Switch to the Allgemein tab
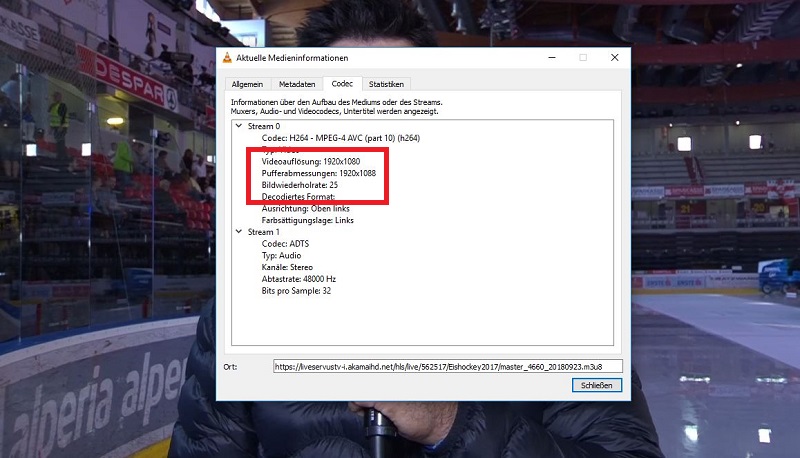This screenshot has width=800, height=458. 246,84
